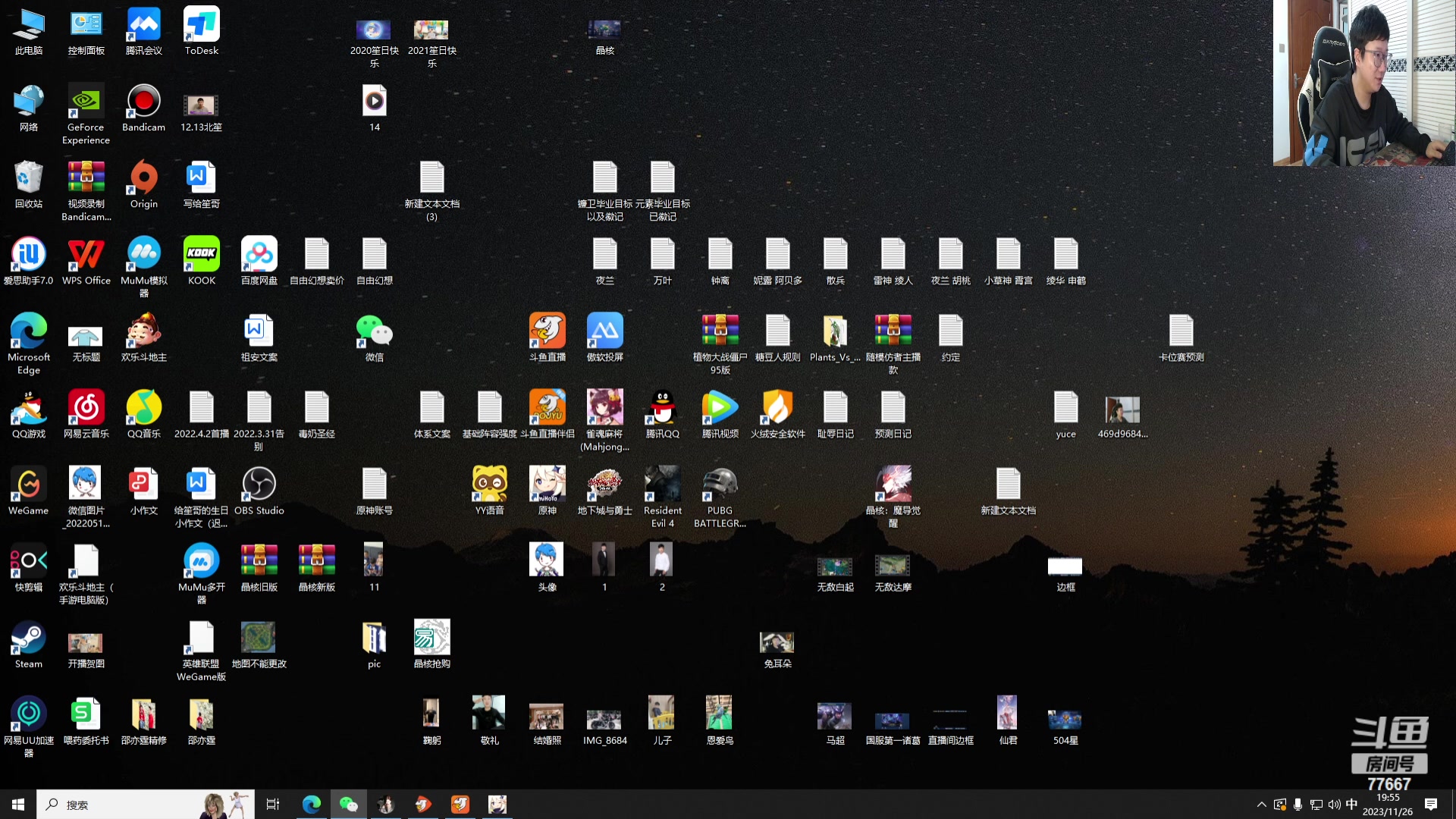Open QQ音乐 shortcut
Viewport: 1456px width, 819px height.
click(144, 414)
